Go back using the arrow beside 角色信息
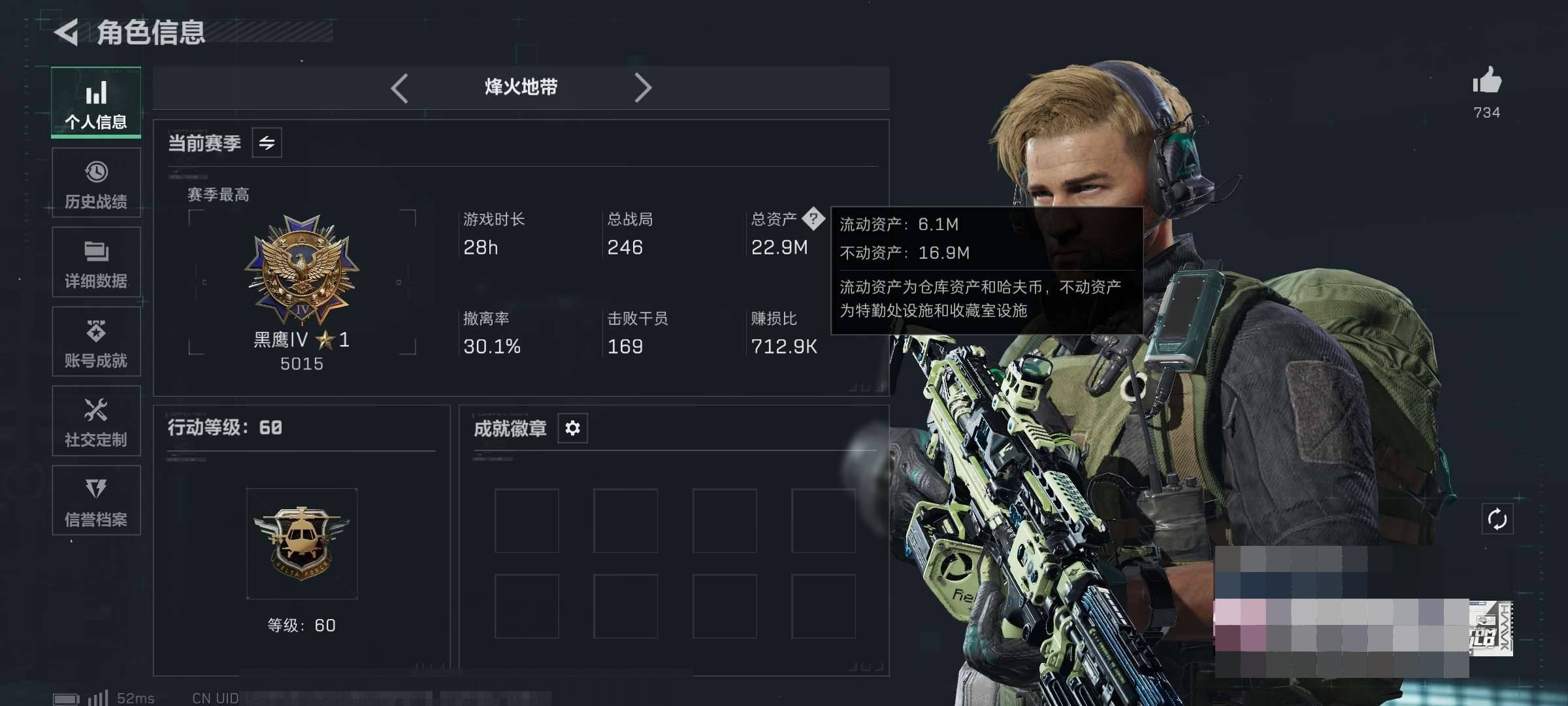The height and width of the screenshot is (706, 1568). [x=66, y=32]
